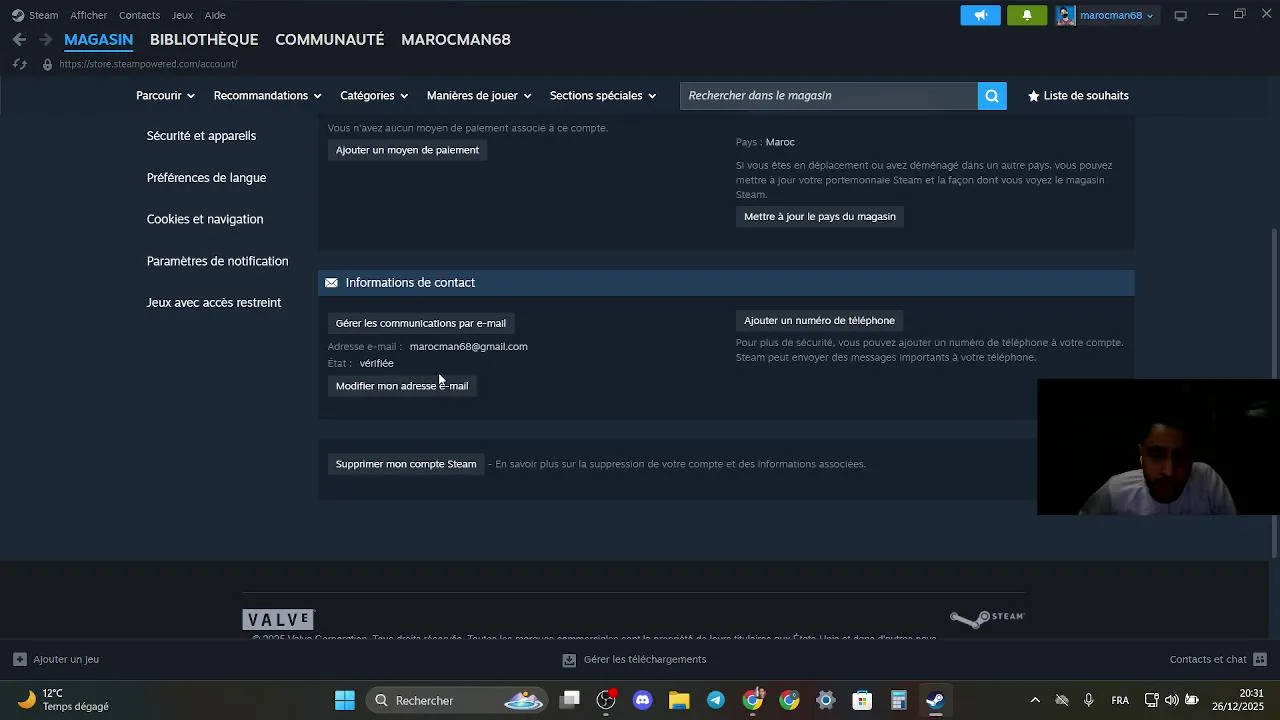This screenshot has width=1280, height=720.
Task: Click the Steam logo menu
Action: click(x=35, y=15)
